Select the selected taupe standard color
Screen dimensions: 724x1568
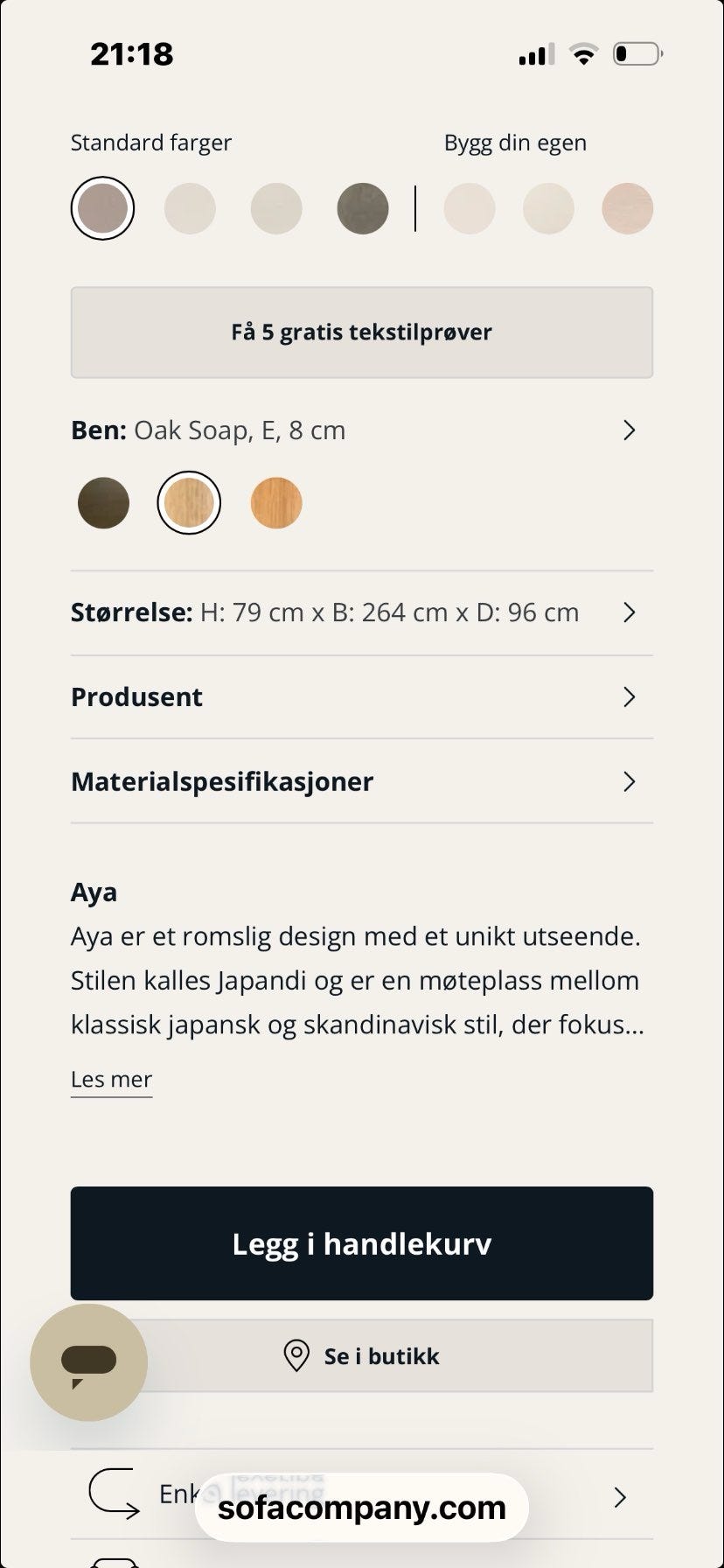[x=102, y=208]
